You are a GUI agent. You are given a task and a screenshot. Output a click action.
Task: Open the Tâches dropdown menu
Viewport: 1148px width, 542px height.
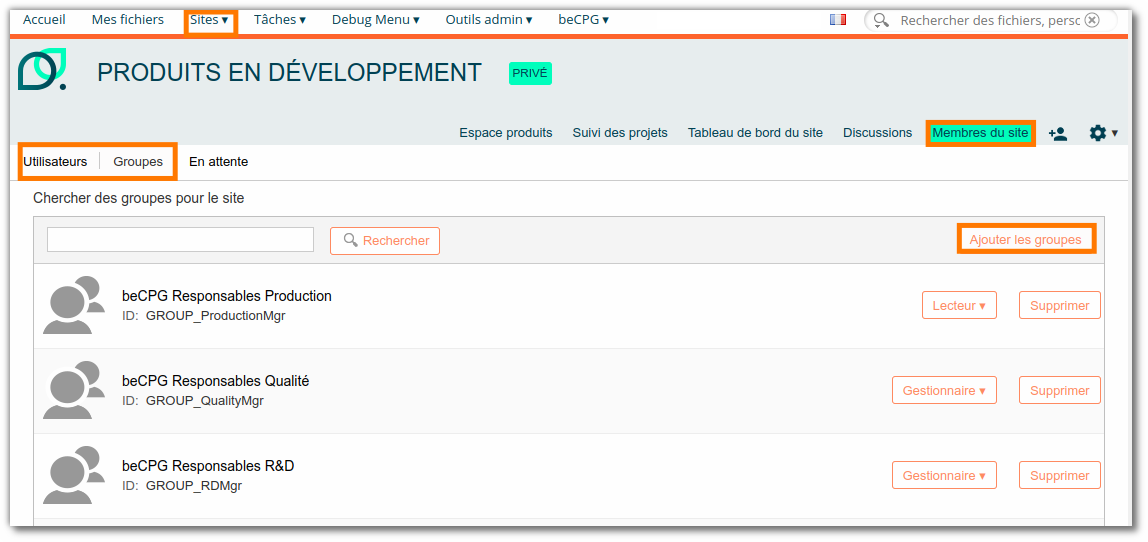tap(280, 20)
